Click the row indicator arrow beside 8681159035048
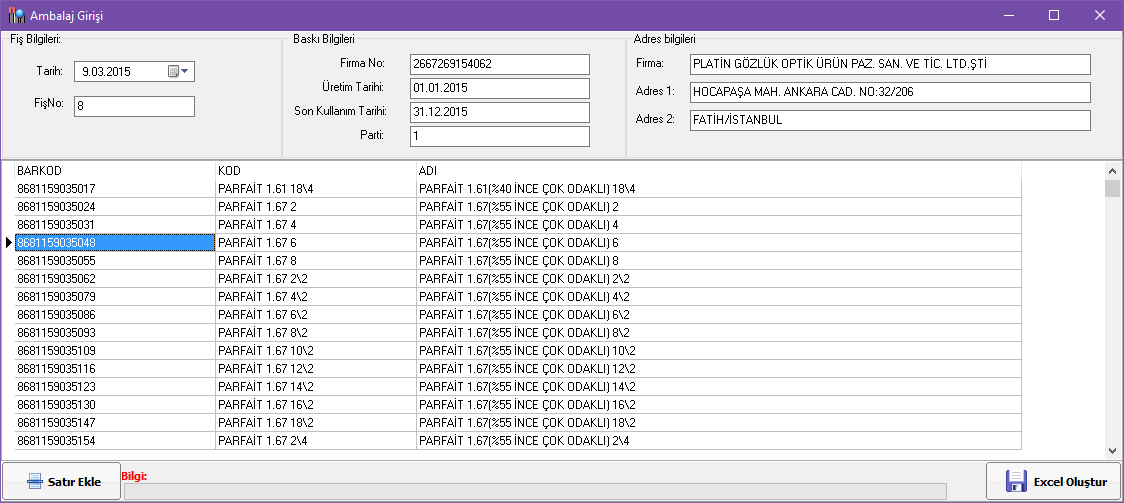The image size is (1124, 503). 9,243
